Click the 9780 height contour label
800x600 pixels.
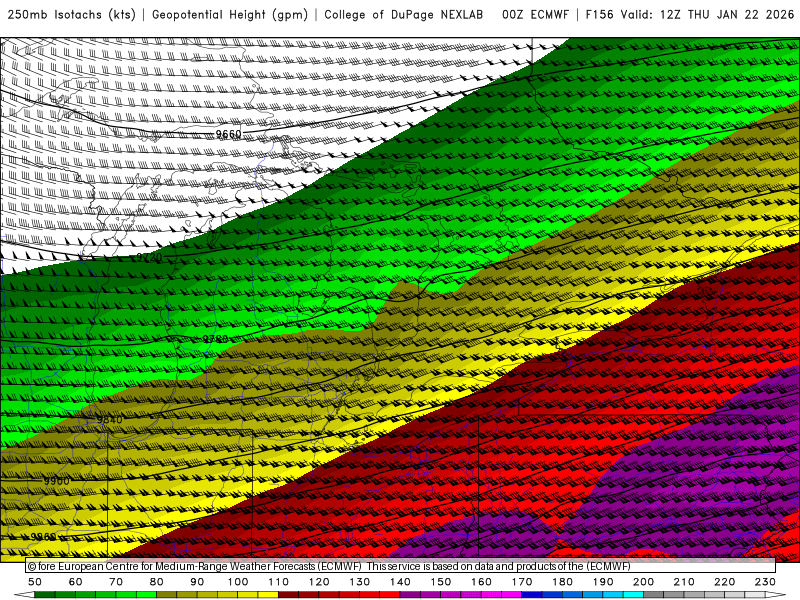[x=215, y=339]
